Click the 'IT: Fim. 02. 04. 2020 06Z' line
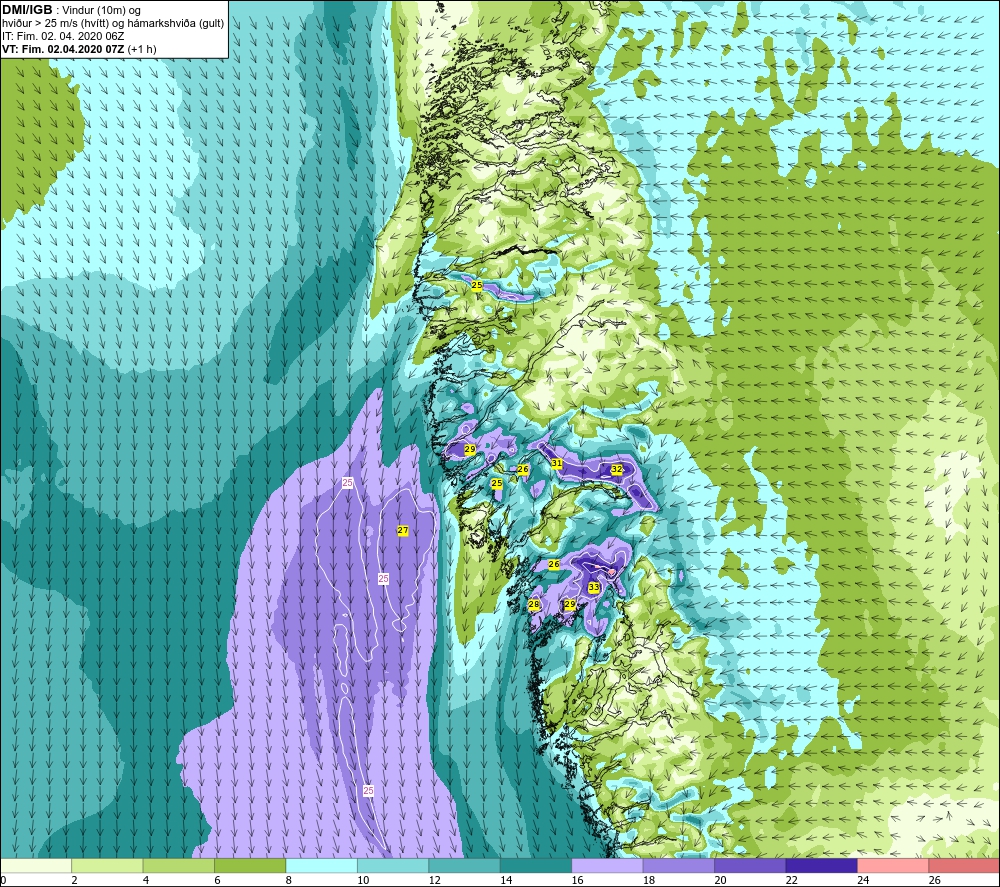Viewport: 1000px width, 887px height. (63, 36)
